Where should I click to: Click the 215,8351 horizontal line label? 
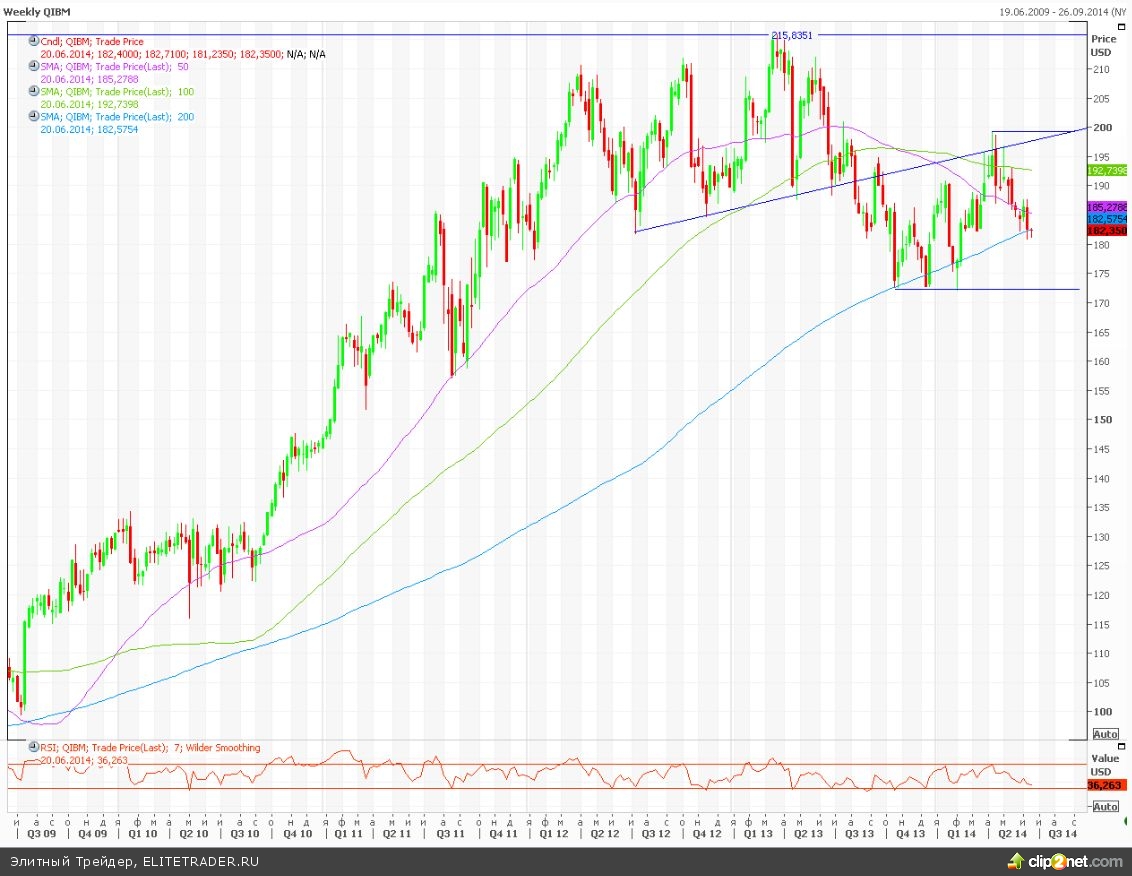coord(792,35)
